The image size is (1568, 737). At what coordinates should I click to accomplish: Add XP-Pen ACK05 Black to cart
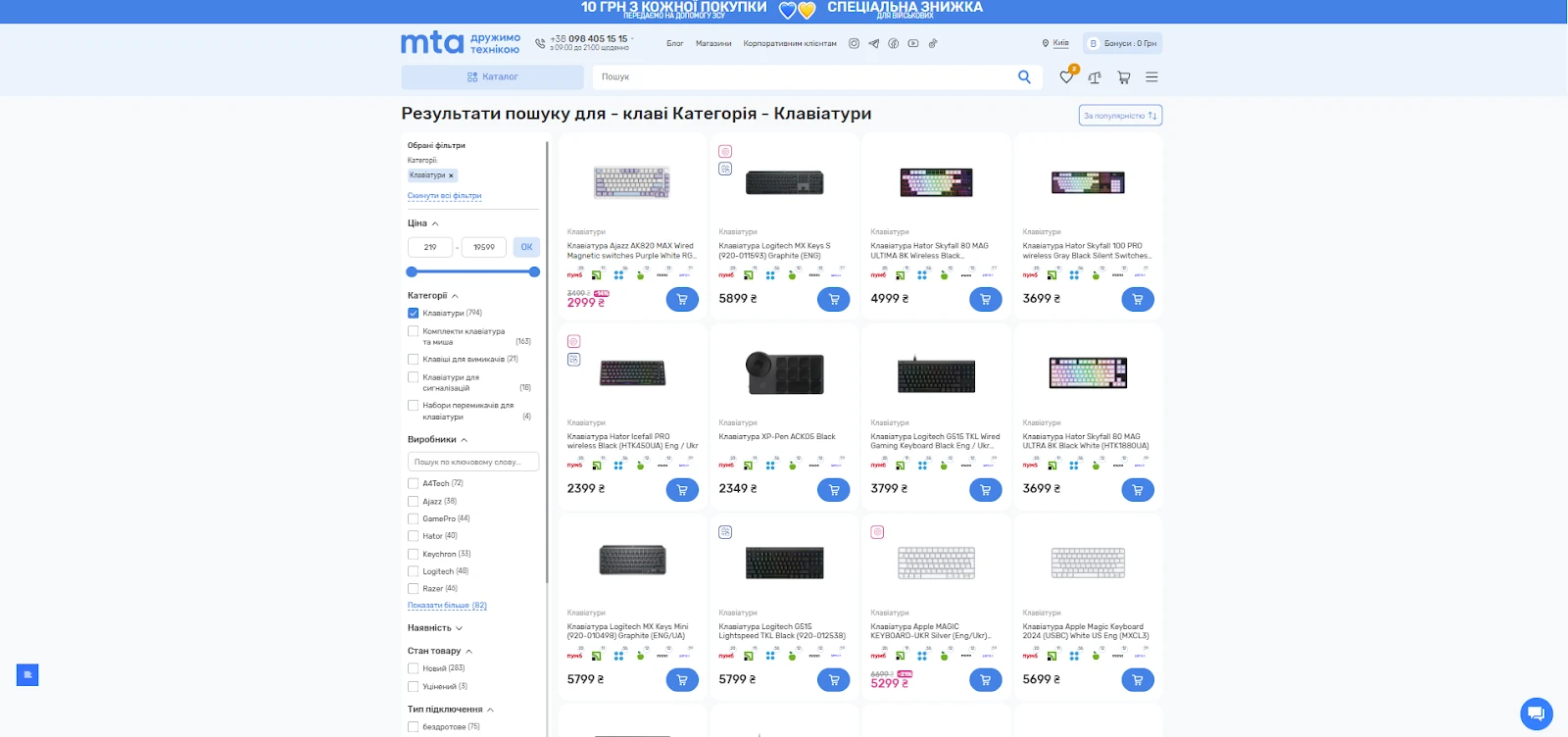[834, 489]
